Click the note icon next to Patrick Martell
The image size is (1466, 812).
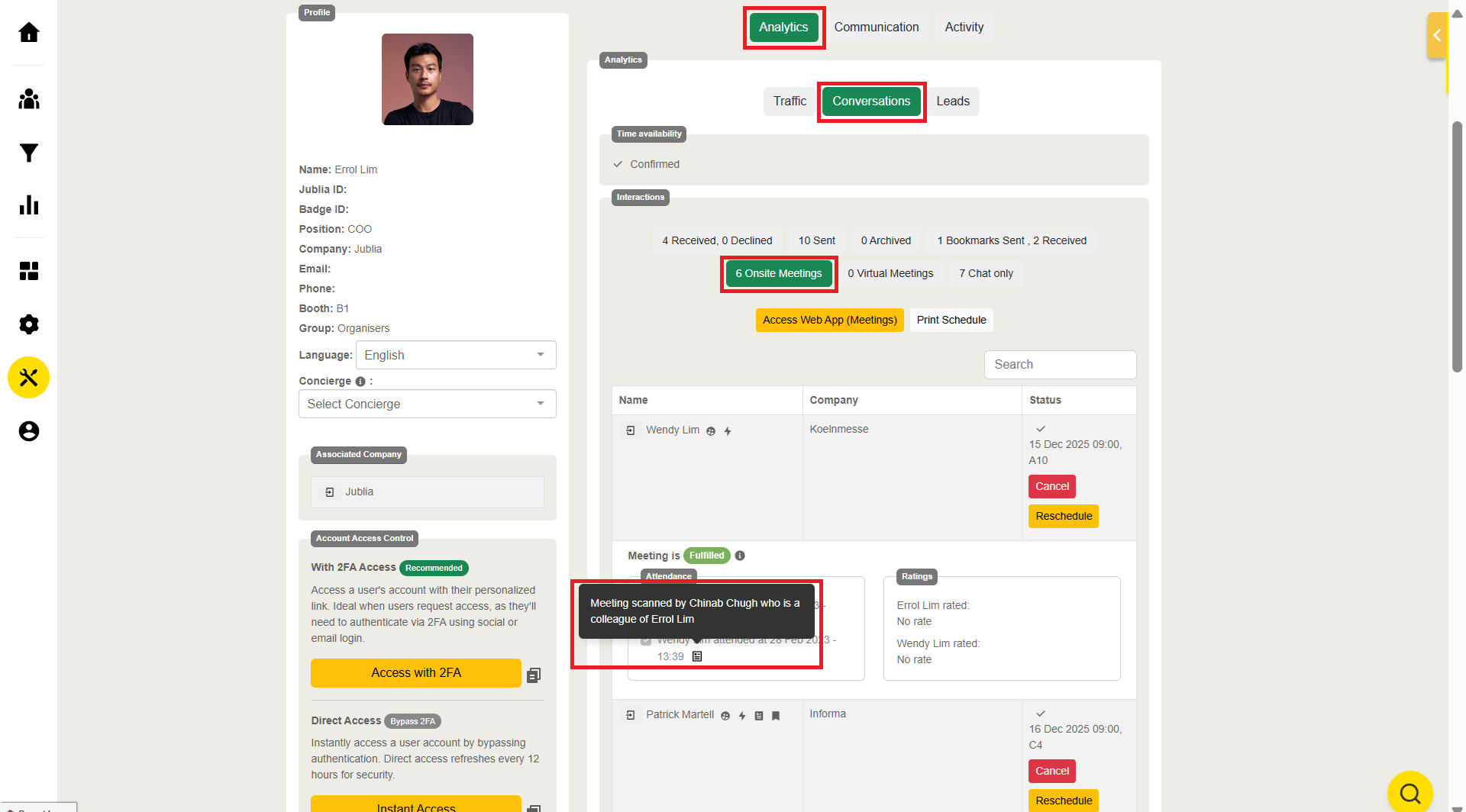coord(759,716)
